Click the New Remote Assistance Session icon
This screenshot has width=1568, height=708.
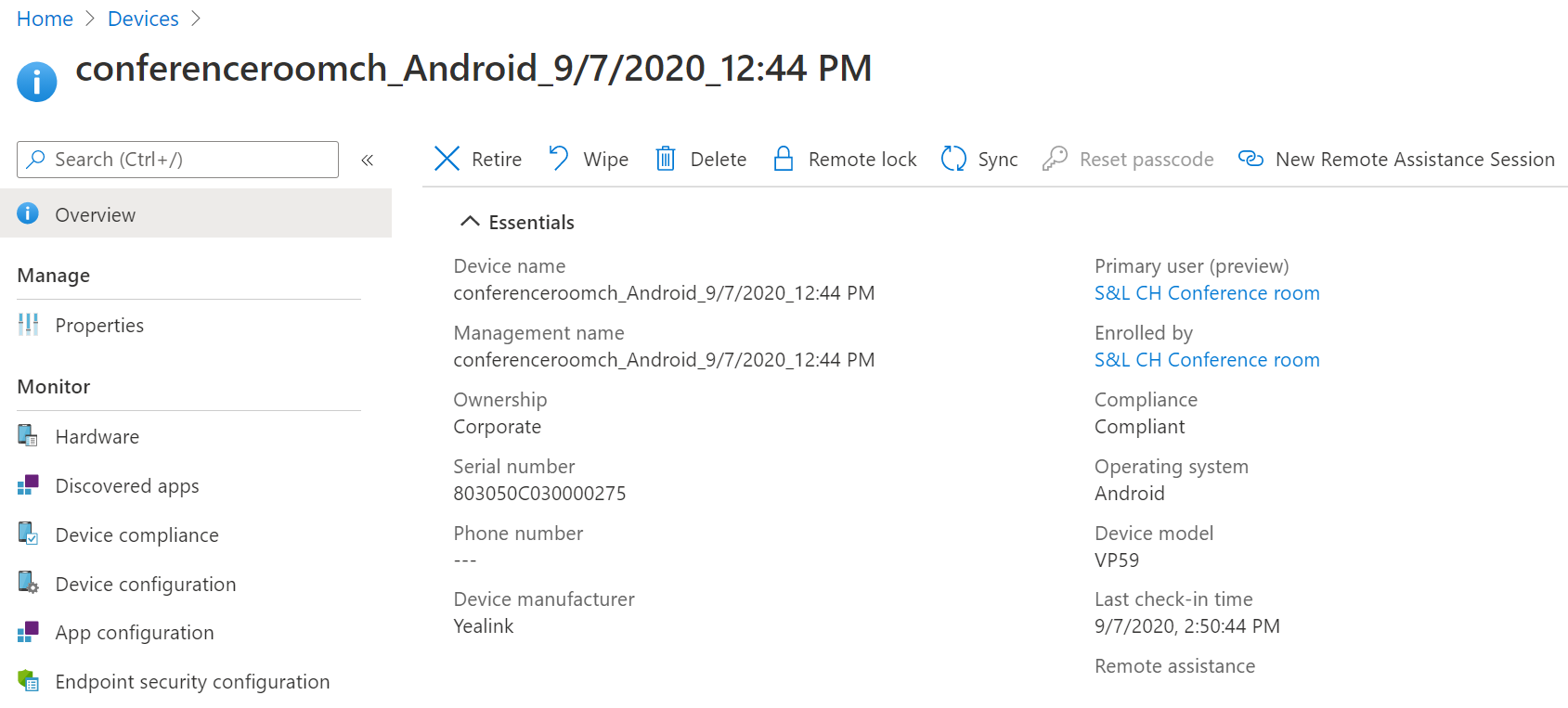coord(1251,159)
